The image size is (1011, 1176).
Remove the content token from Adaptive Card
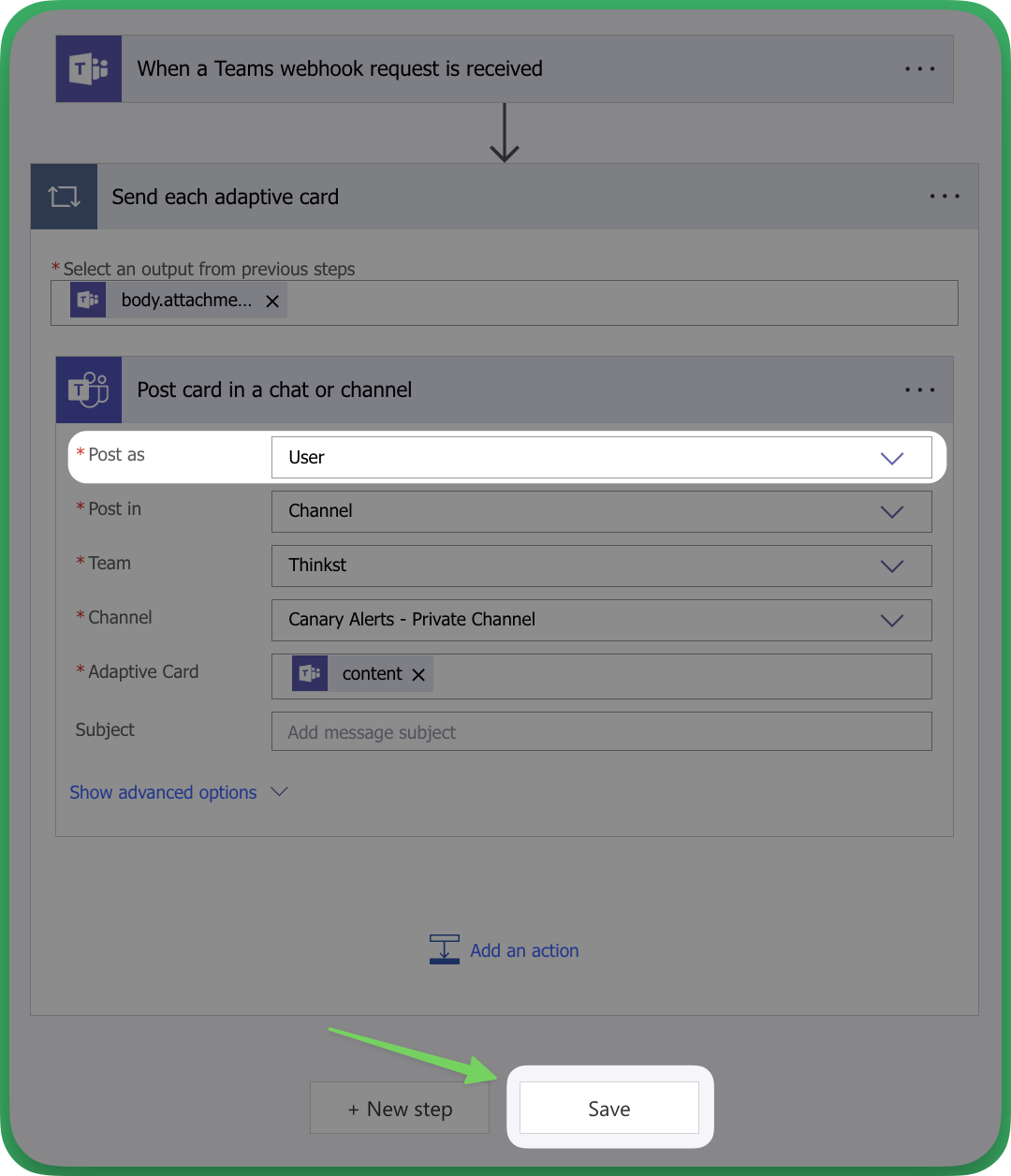pos(418,675)
